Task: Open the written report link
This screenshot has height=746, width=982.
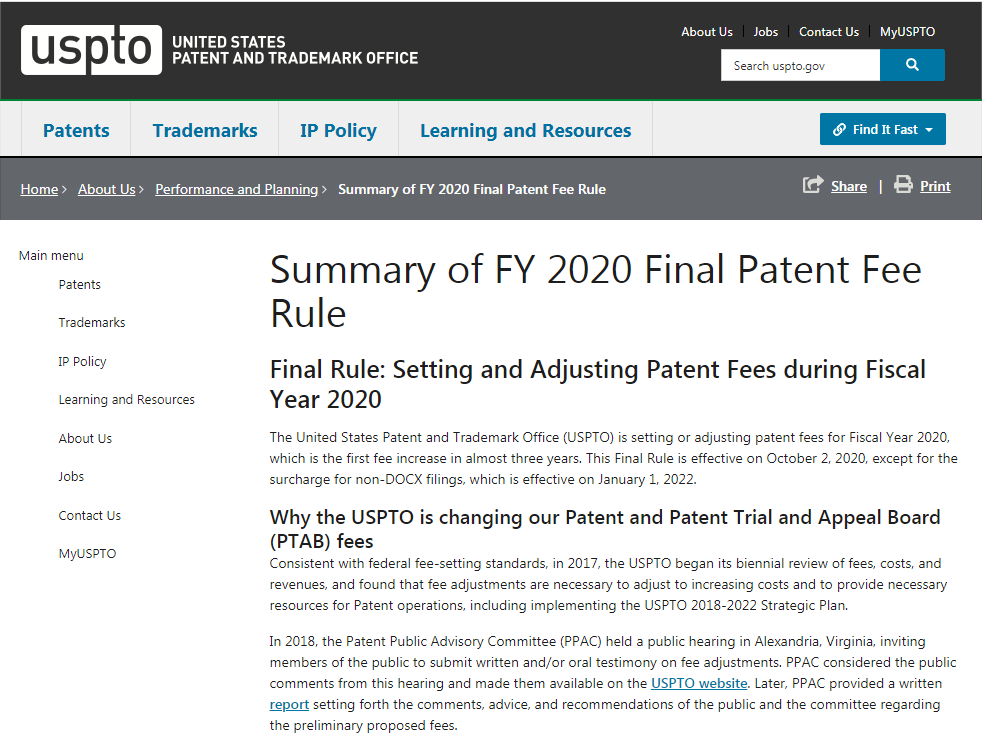Action: tap(289, 705)
